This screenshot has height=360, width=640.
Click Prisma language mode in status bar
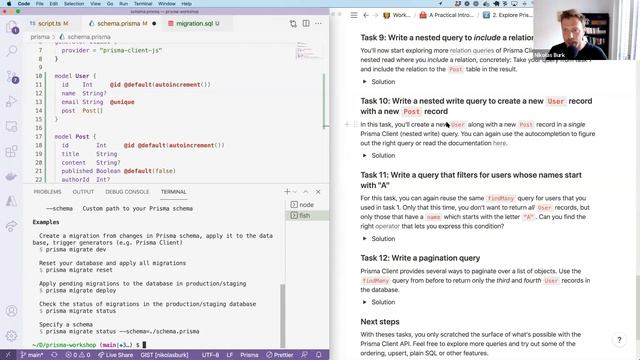pos(249,355)
